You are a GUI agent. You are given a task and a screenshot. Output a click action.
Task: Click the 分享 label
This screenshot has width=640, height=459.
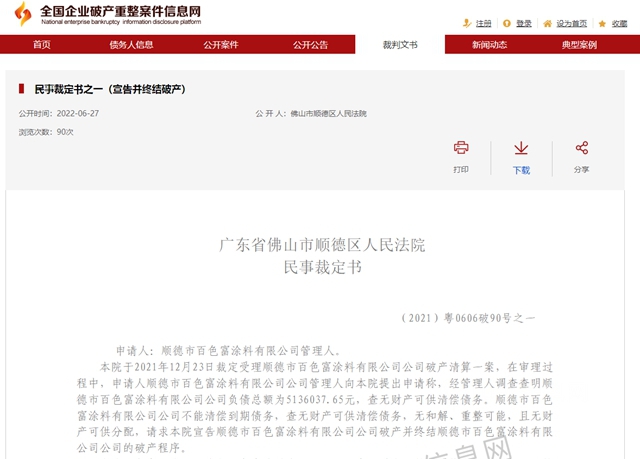[582, 169]
